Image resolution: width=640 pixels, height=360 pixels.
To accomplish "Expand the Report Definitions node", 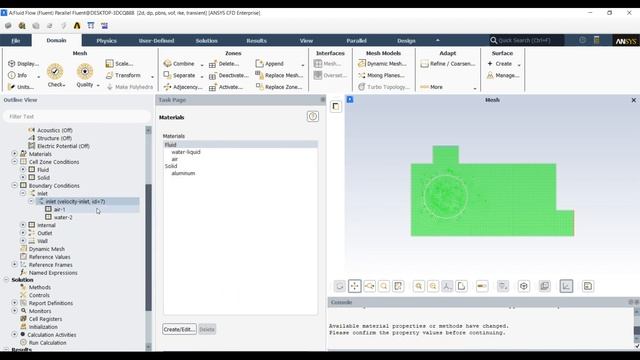I will click(14, 303).
